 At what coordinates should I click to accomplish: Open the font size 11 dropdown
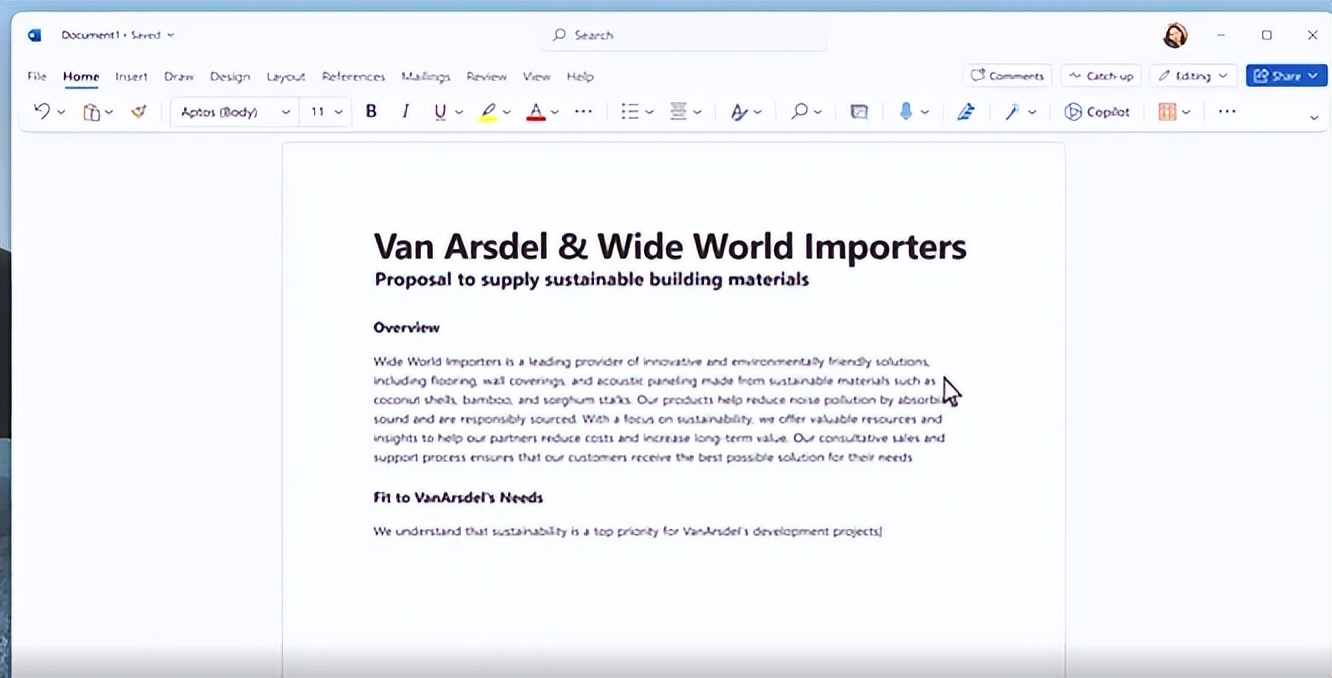coord(326,112)
